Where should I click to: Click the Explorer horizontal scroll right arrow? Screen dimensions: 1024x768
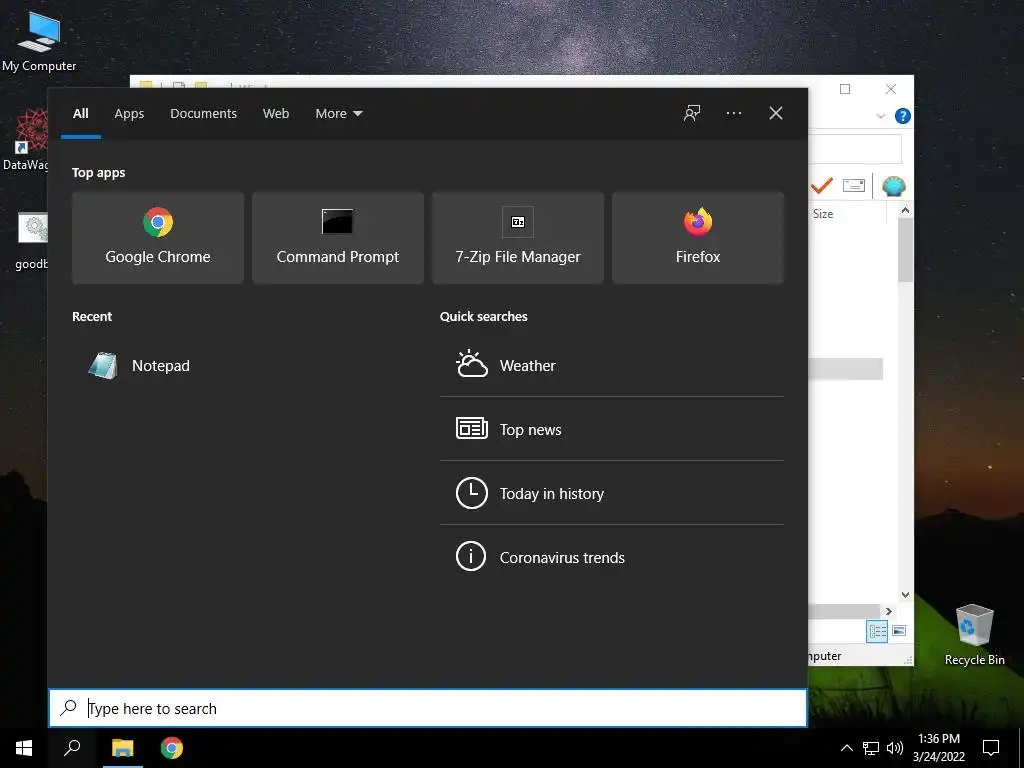[888, 611]
